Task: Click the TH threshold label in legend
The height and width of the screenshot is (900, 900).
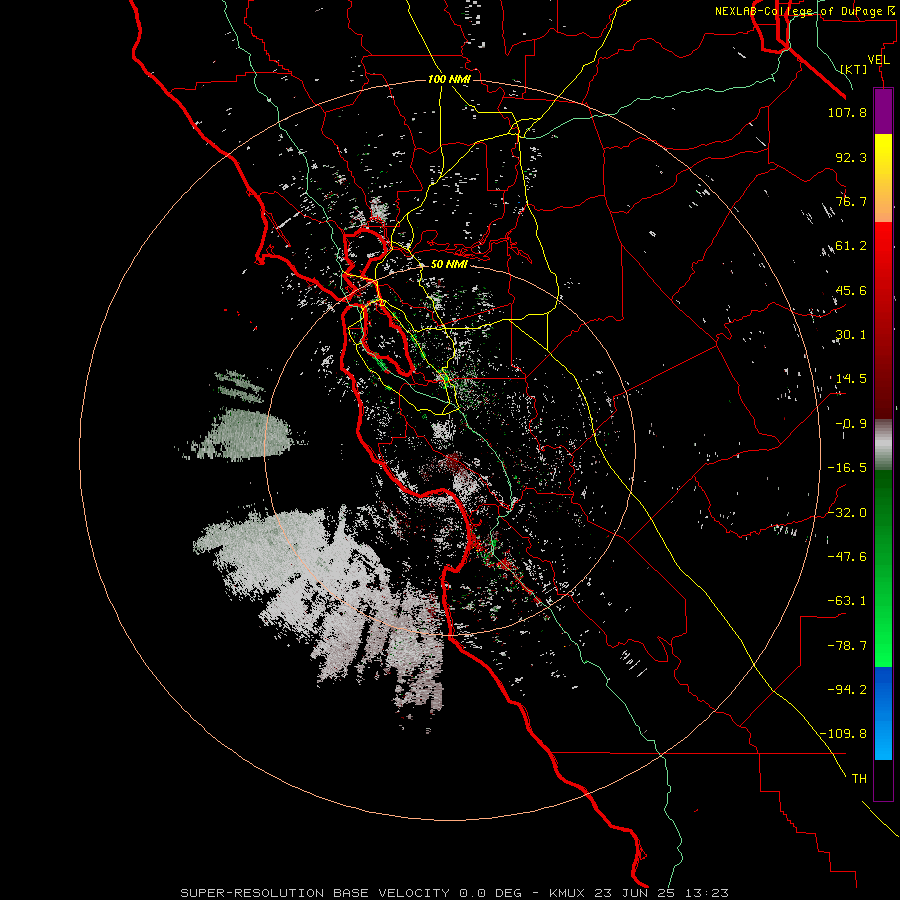Action: [859, 779]
